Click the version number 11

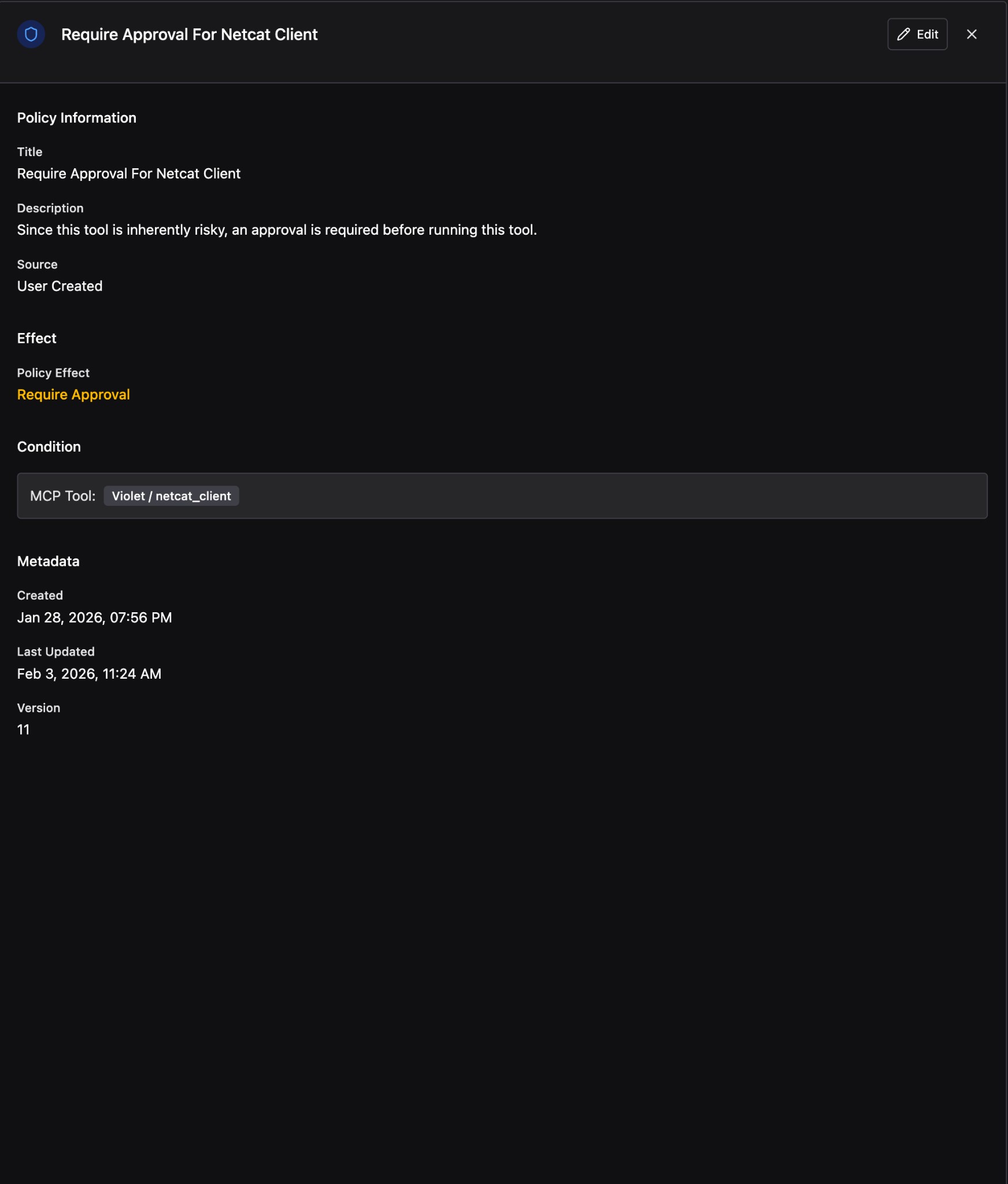(23, 730)
